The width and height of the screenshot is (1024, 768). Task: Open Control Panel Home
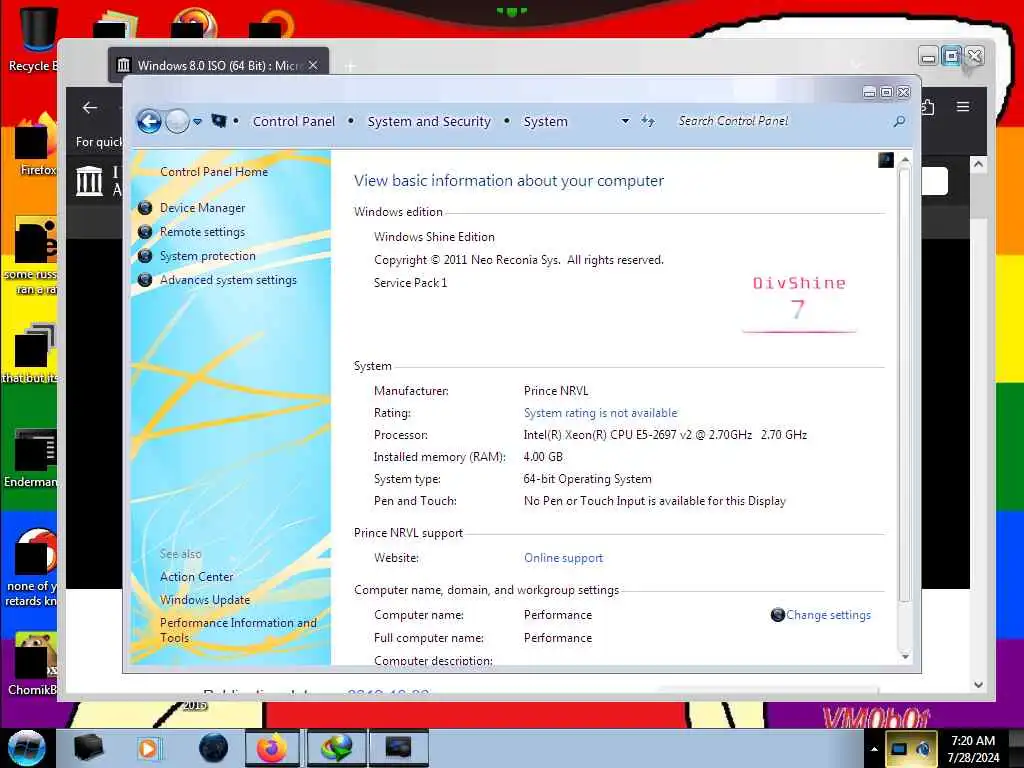[214, 172]
